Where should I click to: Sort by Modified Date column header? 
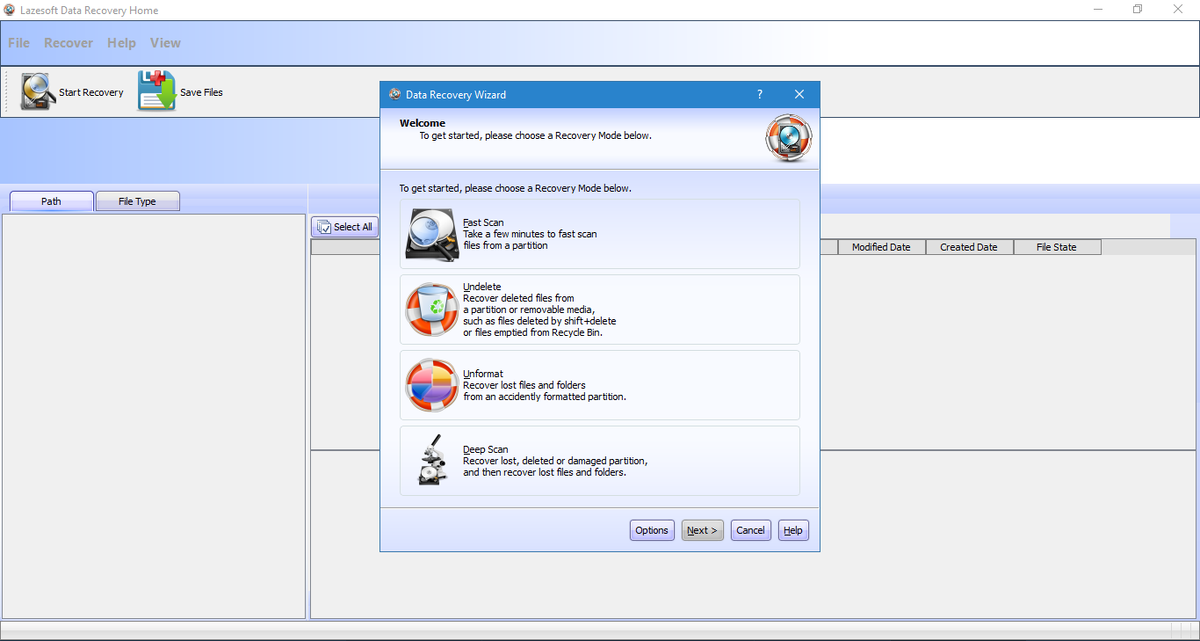(882, 247)
